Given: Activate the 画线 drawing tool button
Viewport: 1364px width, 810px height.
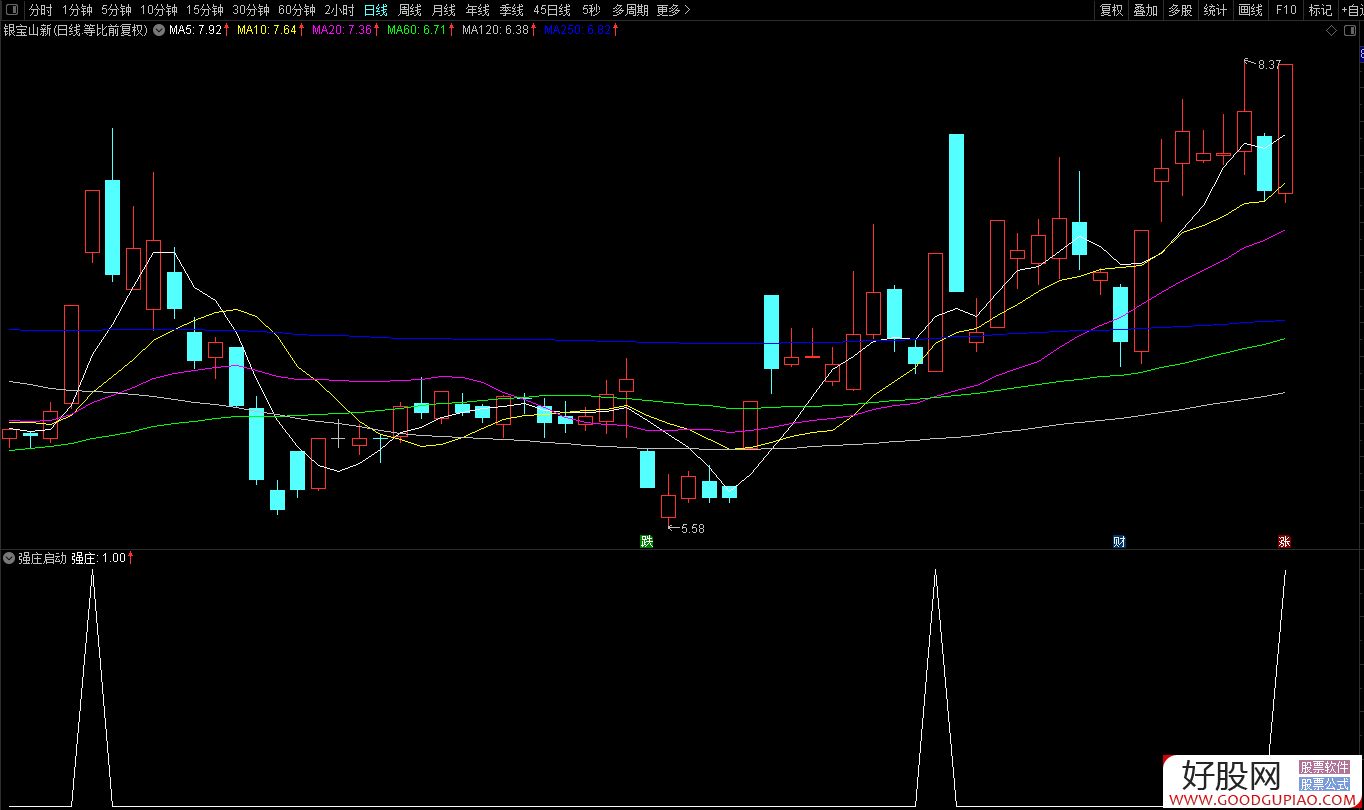Looking at the screenshot, I should (1250, 10).
